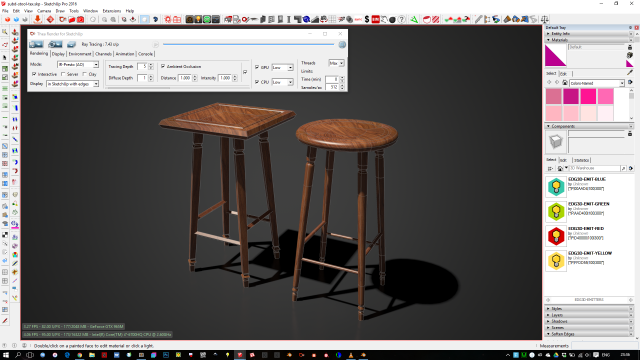The height and width of the screenshot is (360, 640).
Task: Click the globe icon in the Thea window
Action: [x=342, y=44]
